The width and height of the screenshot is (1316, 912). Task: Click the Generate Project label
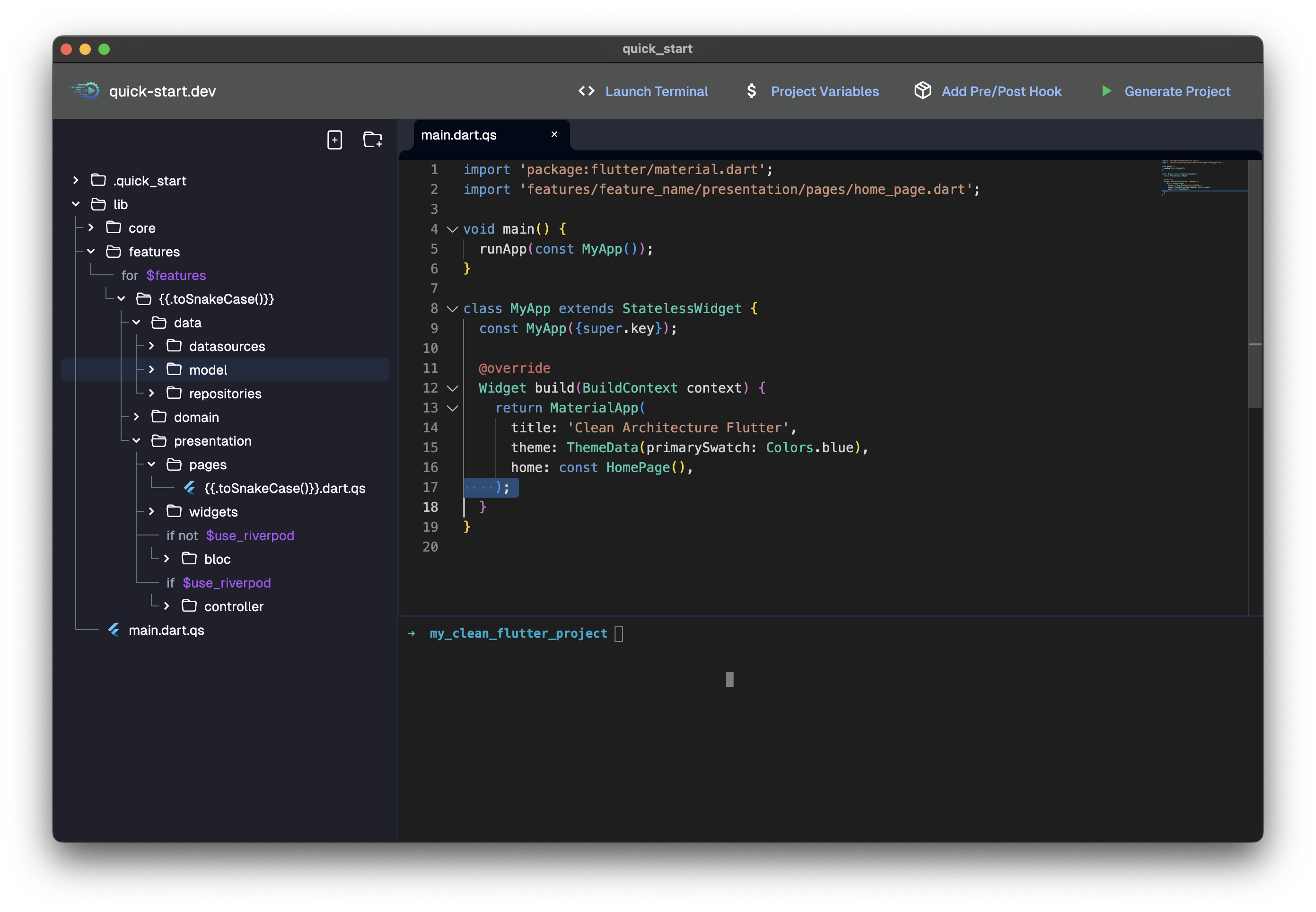1177,91
